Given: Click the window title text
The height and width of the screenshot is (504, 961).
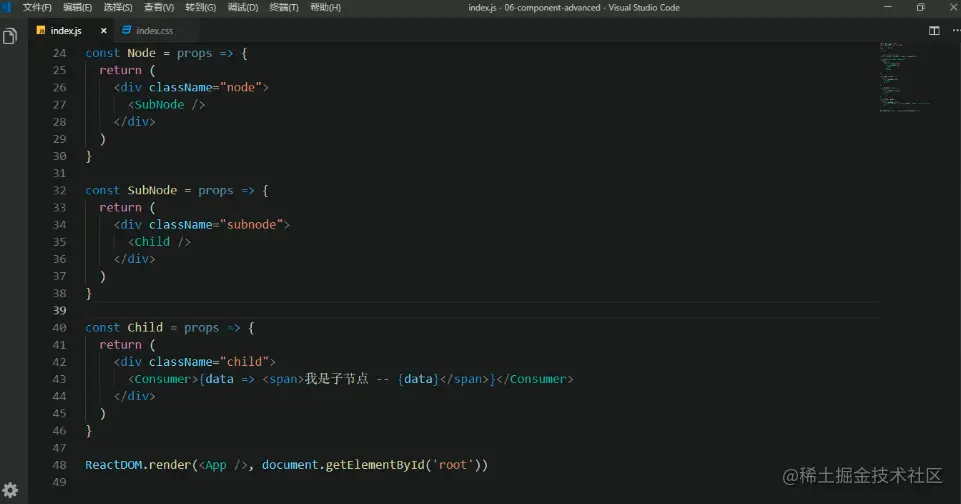Looking at the screenshot, I should pos(574,7).
